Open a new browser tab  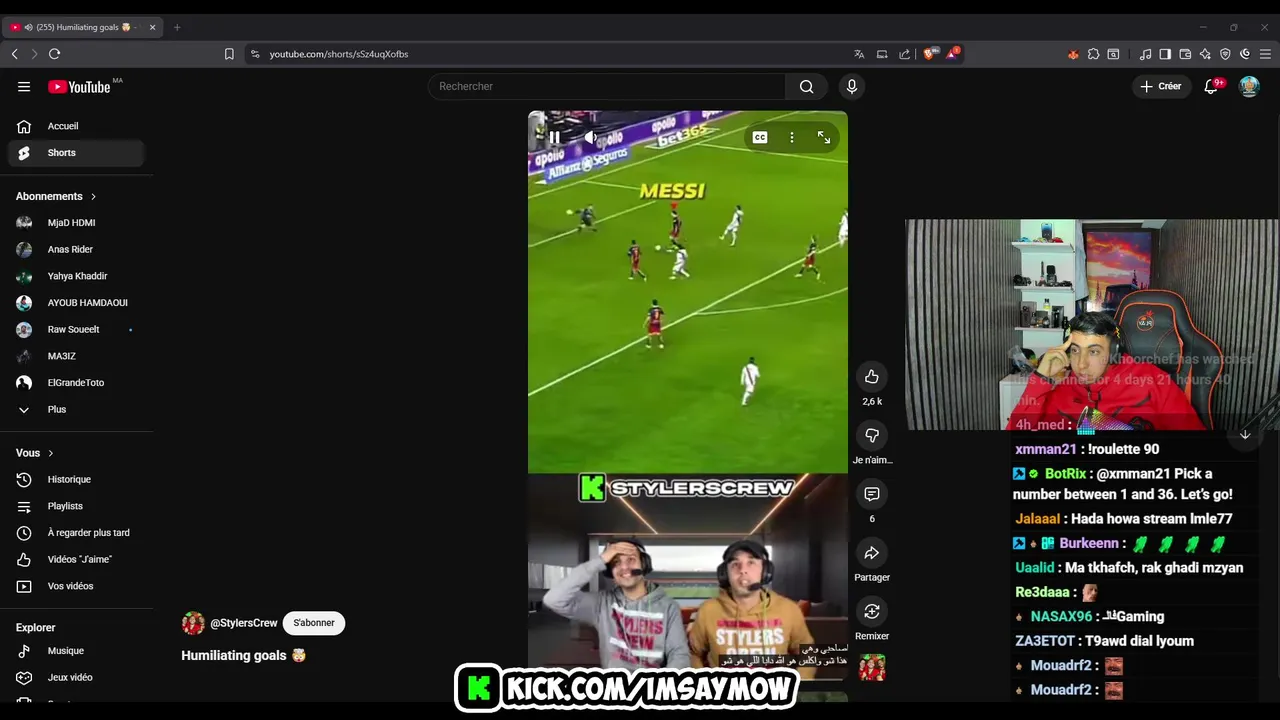tap(177, 27)
